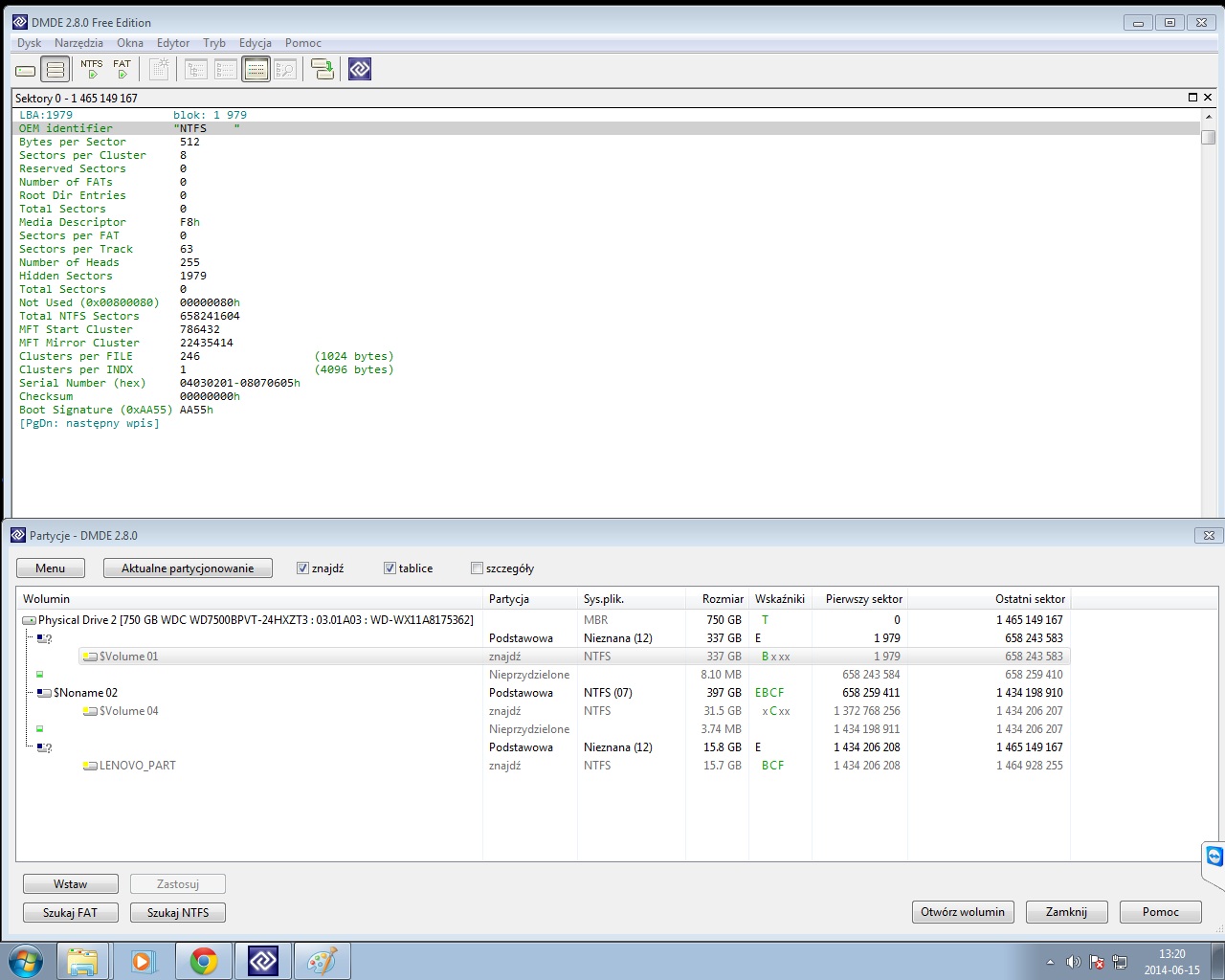Open Windows Explorer from taskbar

[82, 961]
